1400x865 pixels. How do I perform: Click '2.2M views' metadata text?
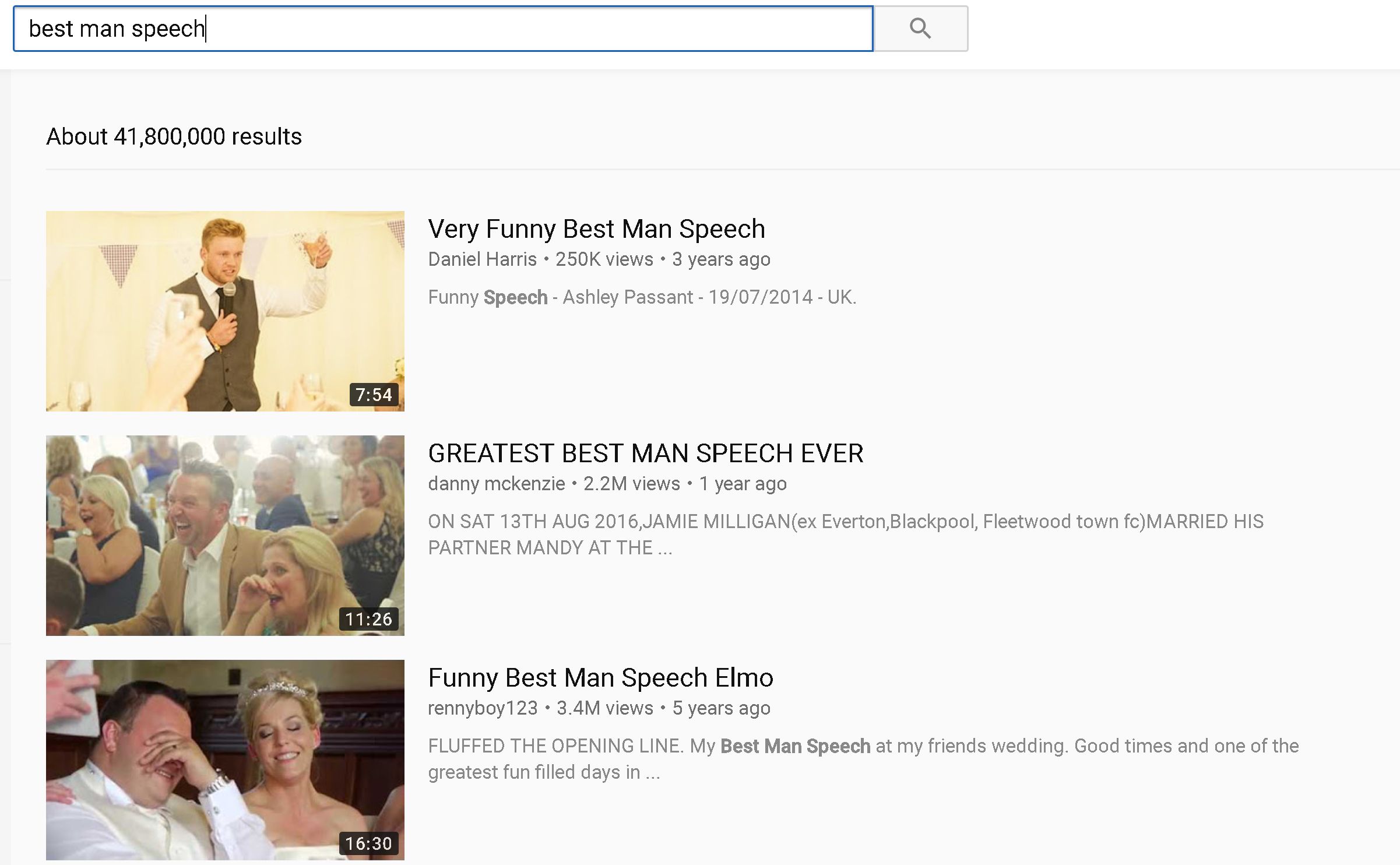pyautogui.click(x=631, y=484)
